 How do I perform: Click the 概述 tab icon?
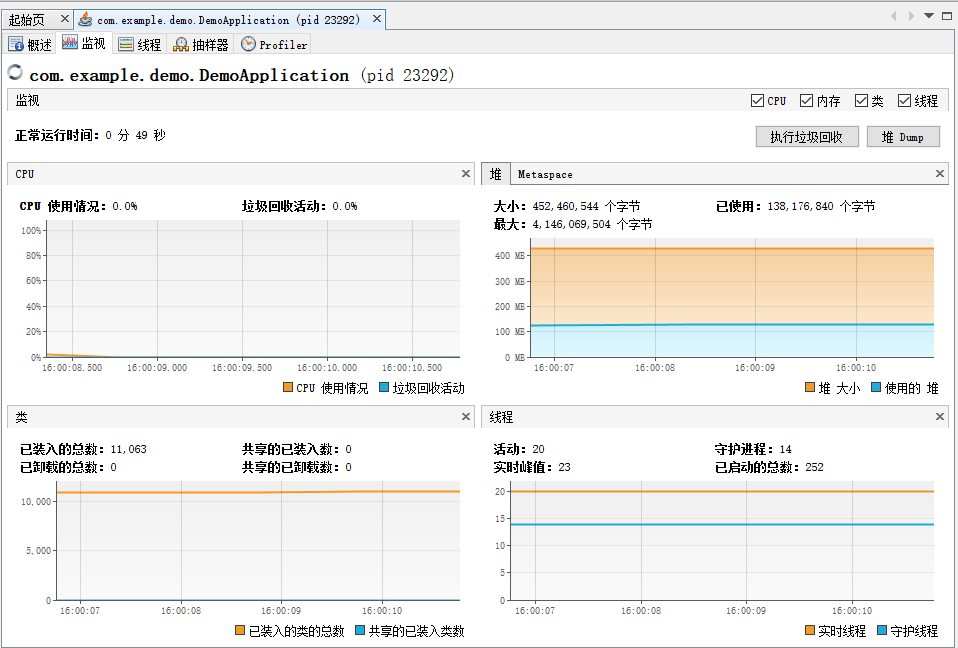click(x=16, y=45)
